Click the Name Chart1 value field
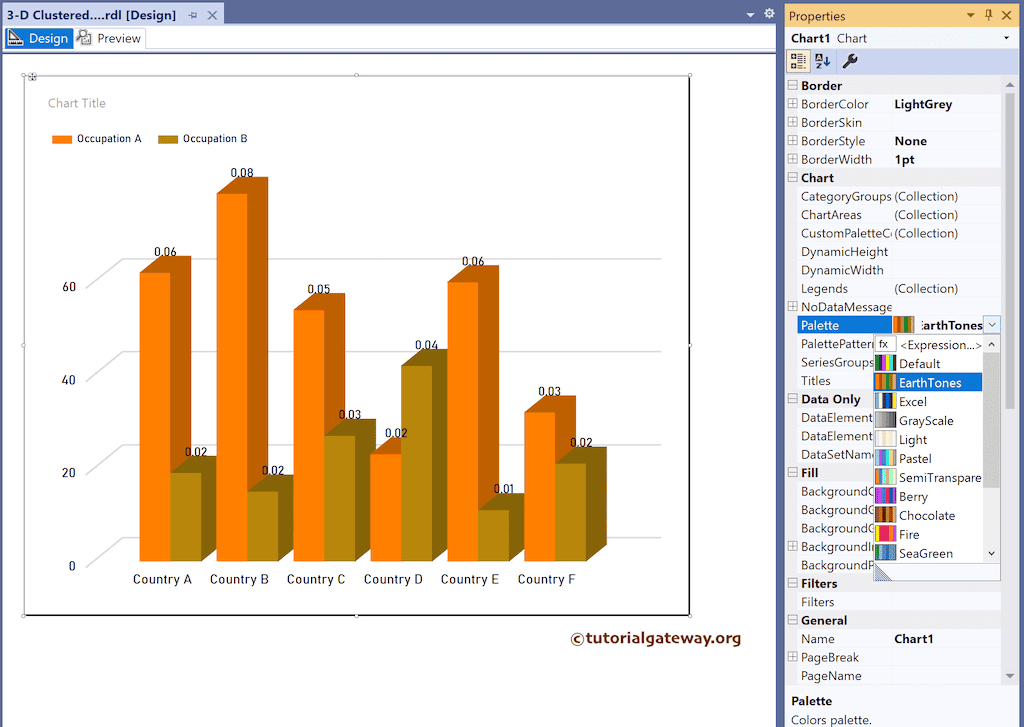Image resolution: width=1024 pixels, height=727 pixels. point(946,638)
